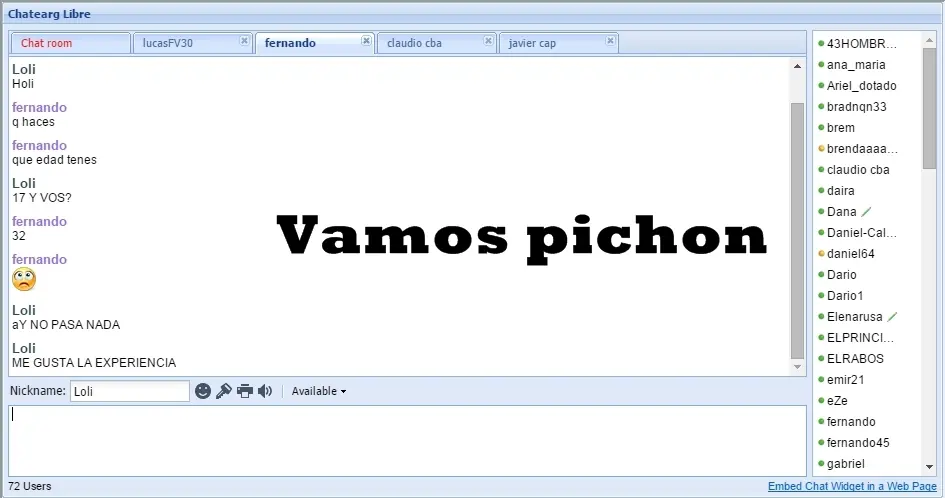Click chat scrollbar up arrow
The width and height of the screenshot is (945, 498).
pos(797,66)
